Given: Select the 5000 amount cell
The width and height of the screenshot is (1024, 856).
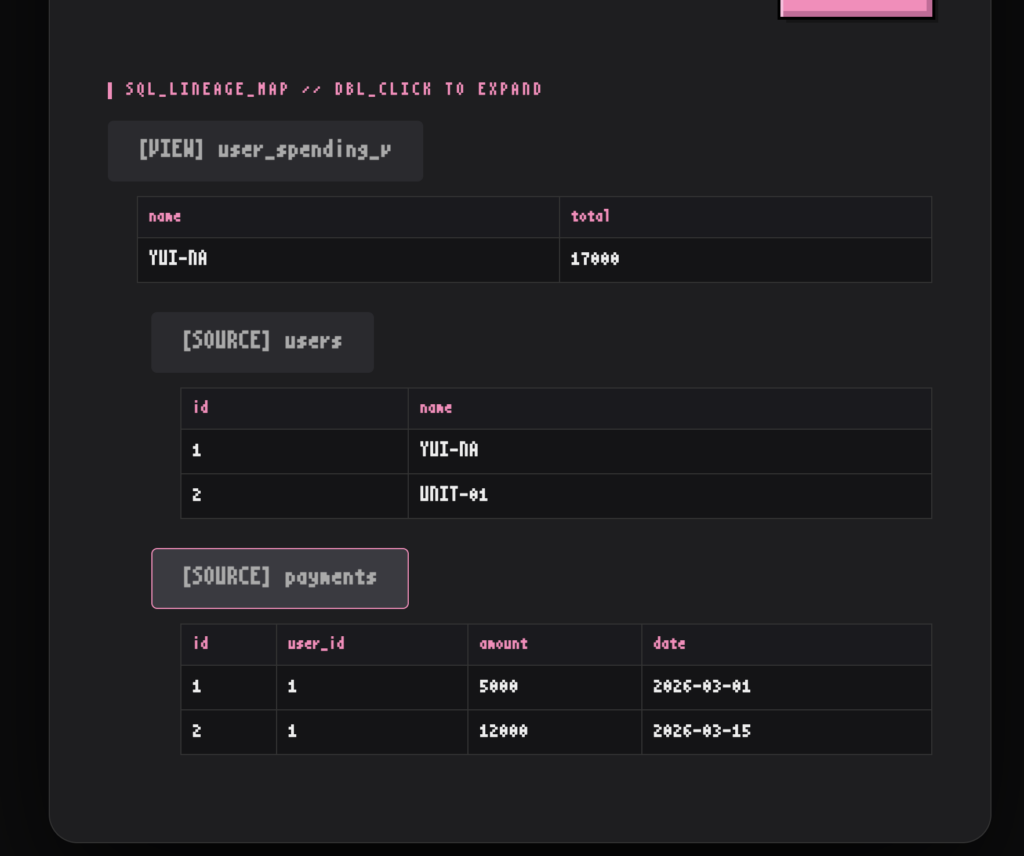Looking at the screenshot, I should pos(498,687).
